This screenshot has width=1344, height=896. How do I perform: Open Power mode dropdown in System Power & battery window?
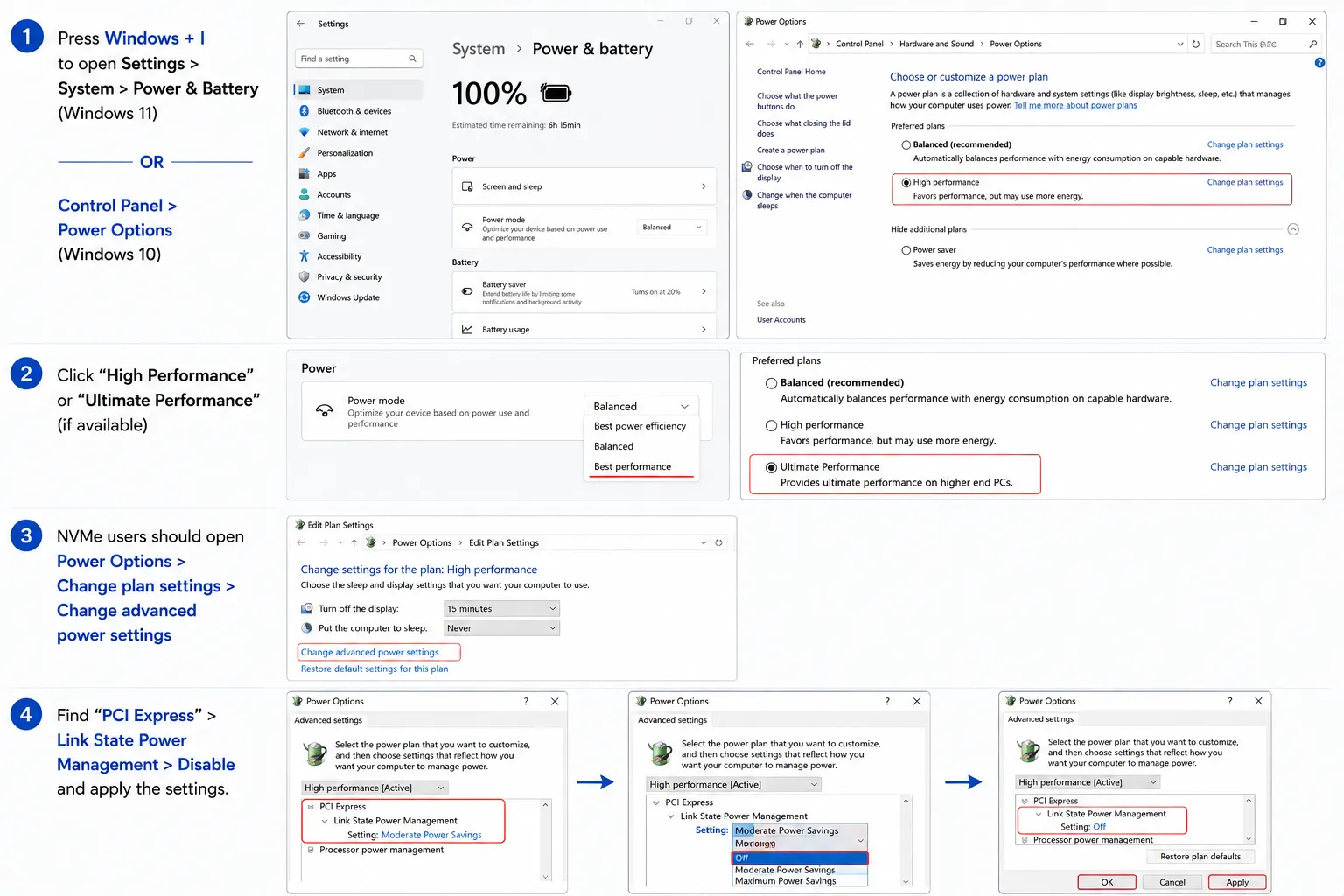671,227
